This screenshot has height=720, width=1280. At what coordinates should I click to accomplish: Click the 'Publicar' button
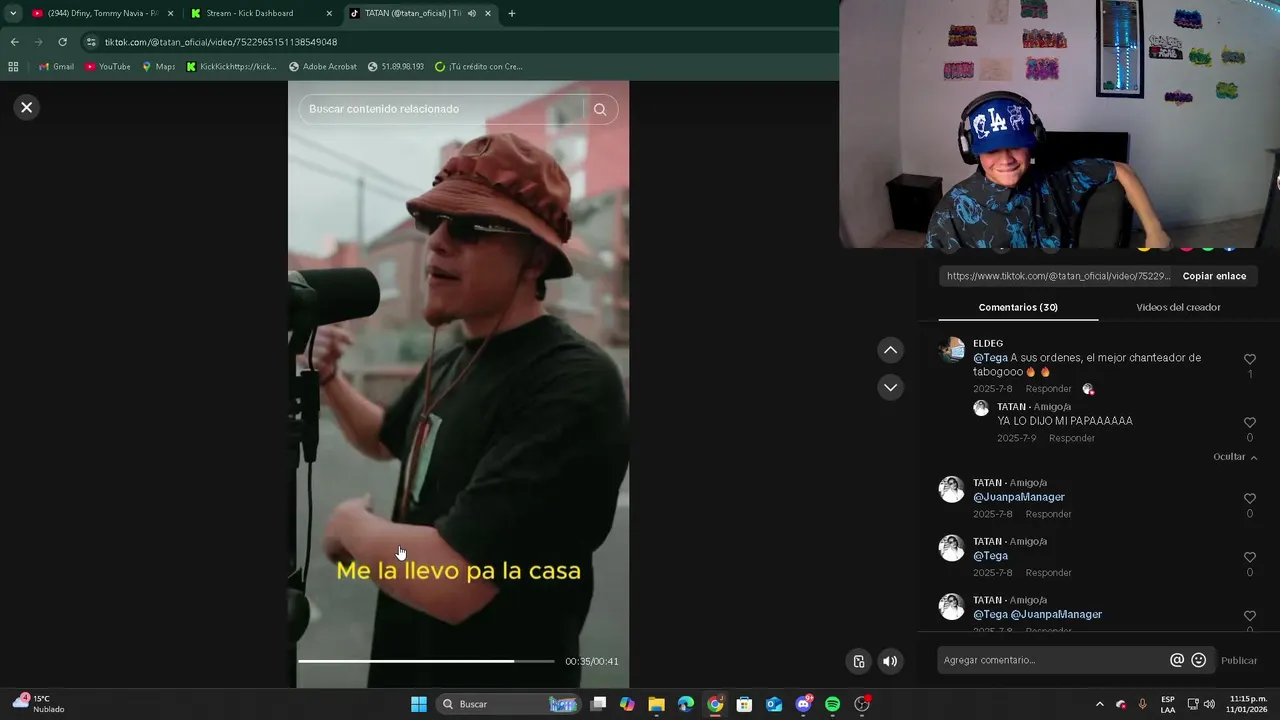tap(1239, 660)
